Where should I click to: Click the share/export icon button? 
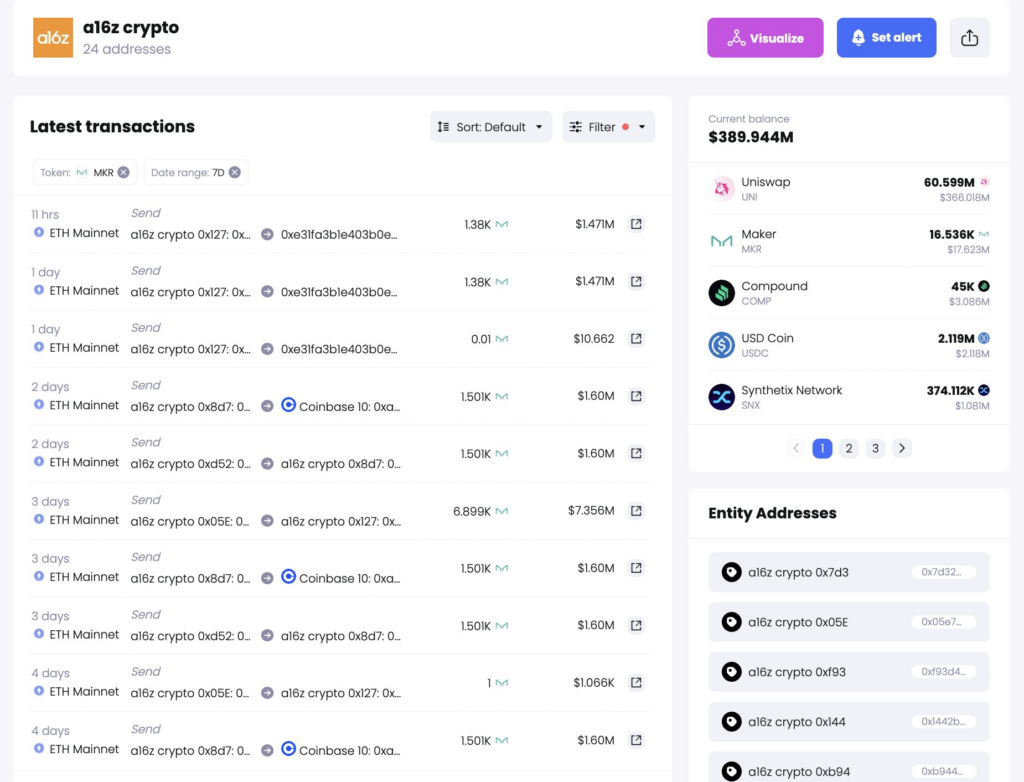click(969, 38)
